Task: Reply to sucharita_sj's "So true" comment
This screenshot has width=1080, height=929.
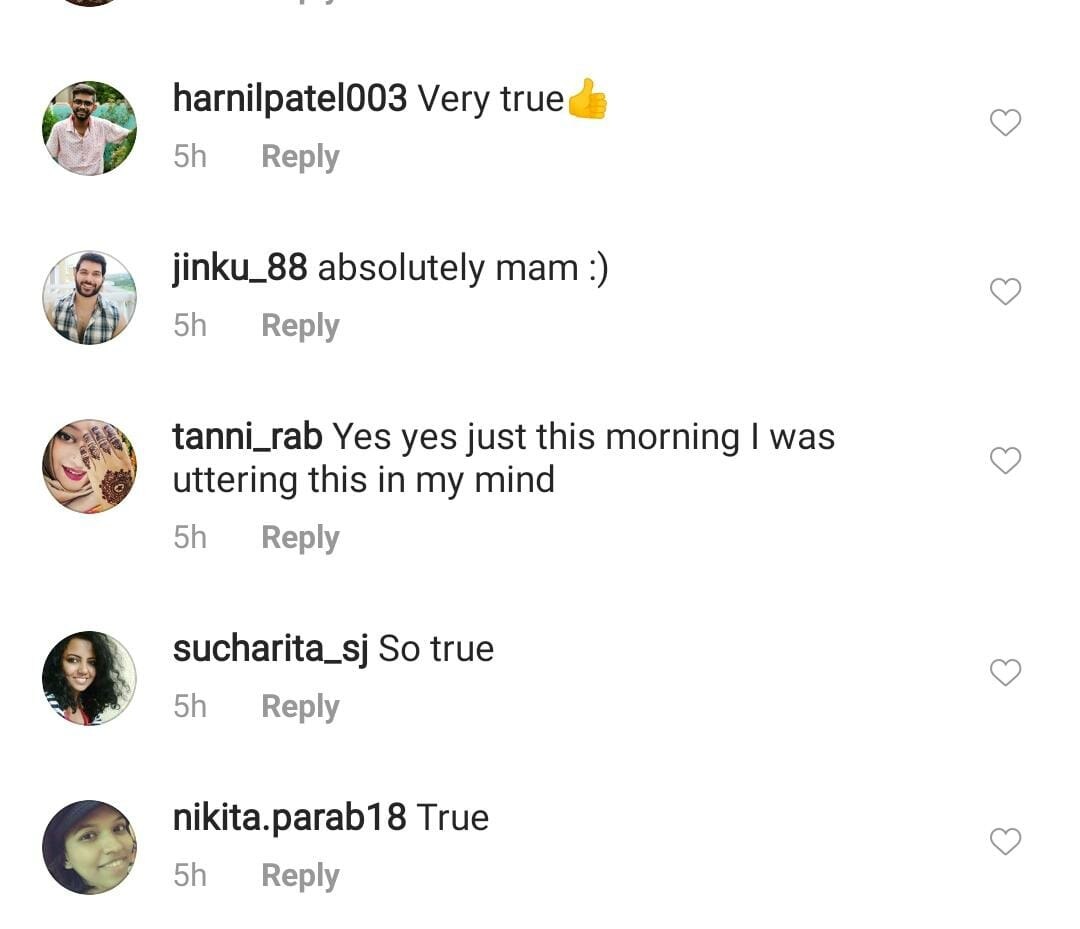Action: click(300, 707)
